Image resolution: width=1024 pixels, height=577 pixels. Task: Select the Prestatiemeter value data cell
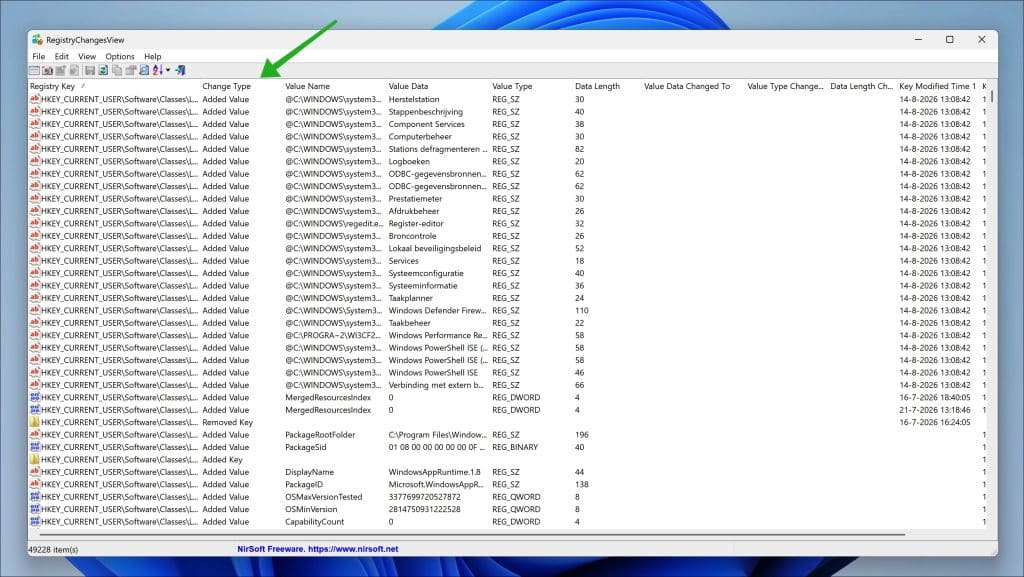pyautogui.click(x=415, y=198)
